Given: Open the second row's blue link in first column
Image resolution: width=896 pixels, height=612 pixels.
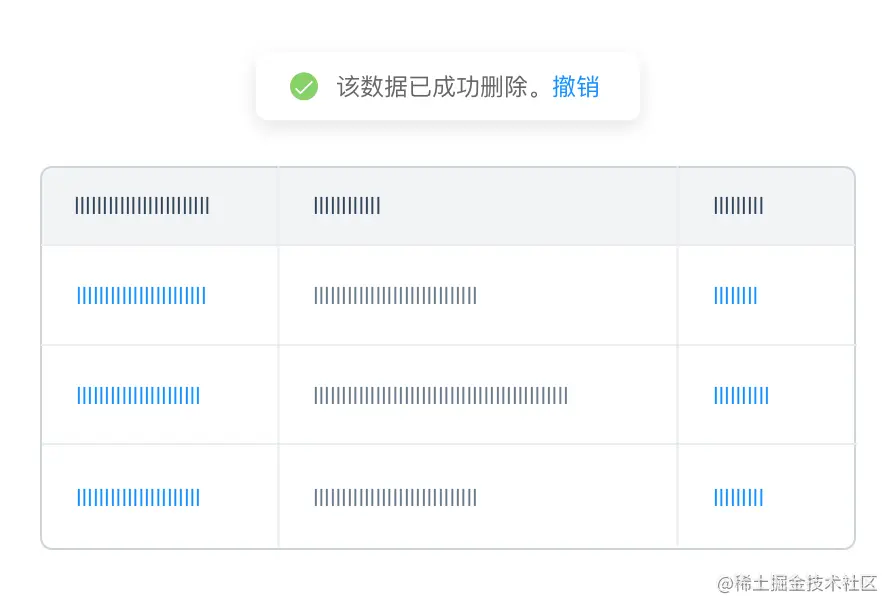Looking at the screenshot, I should click(138, 396).
